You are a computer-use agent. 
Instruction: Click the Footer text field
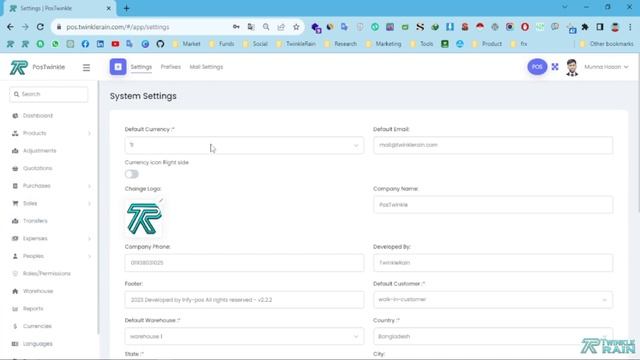[244, 300]
